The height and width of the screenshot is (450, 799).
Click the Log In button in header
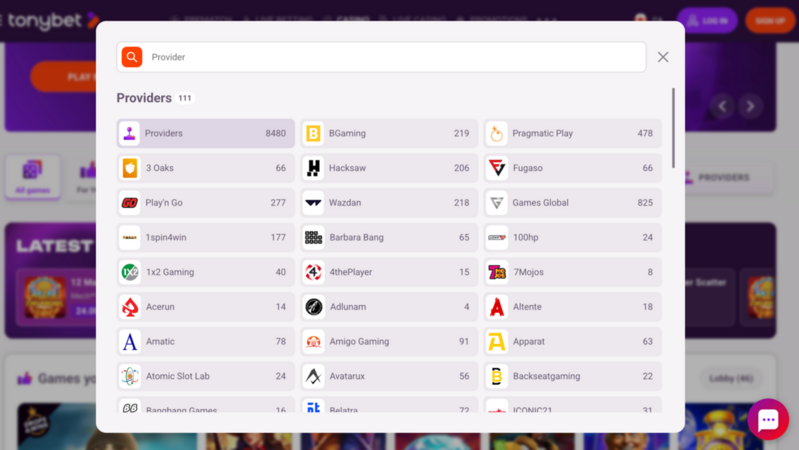tap(707, 21)
